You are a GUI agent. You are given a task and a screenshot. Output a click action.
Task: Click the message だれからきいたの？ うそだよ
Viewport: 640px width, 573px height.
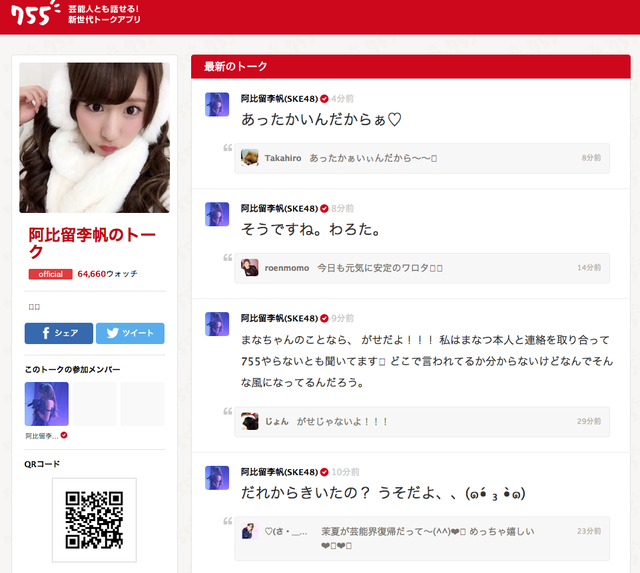[383, 493]
